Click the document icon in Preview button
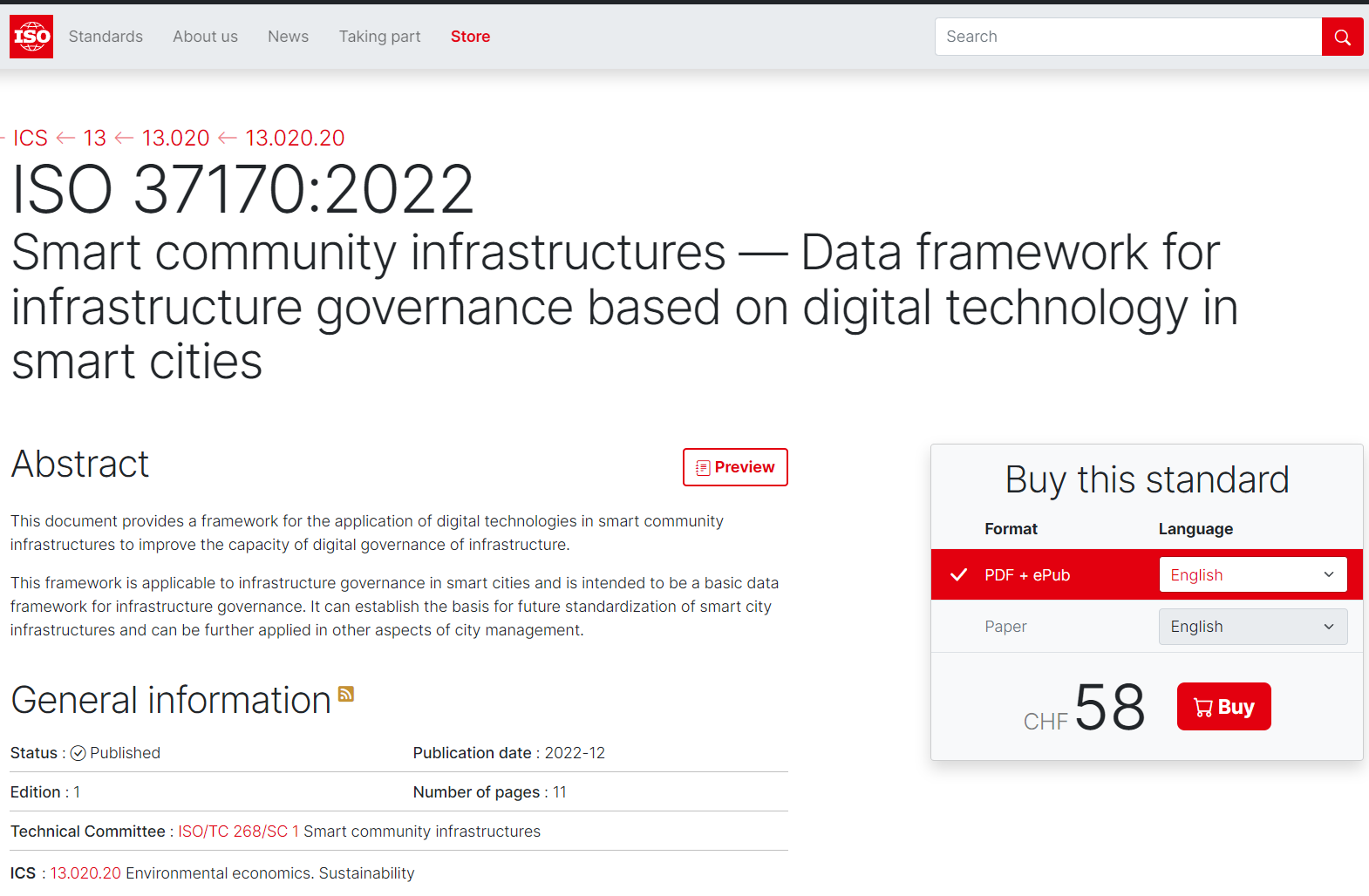1369x896 pixels. tap(703, 468)
